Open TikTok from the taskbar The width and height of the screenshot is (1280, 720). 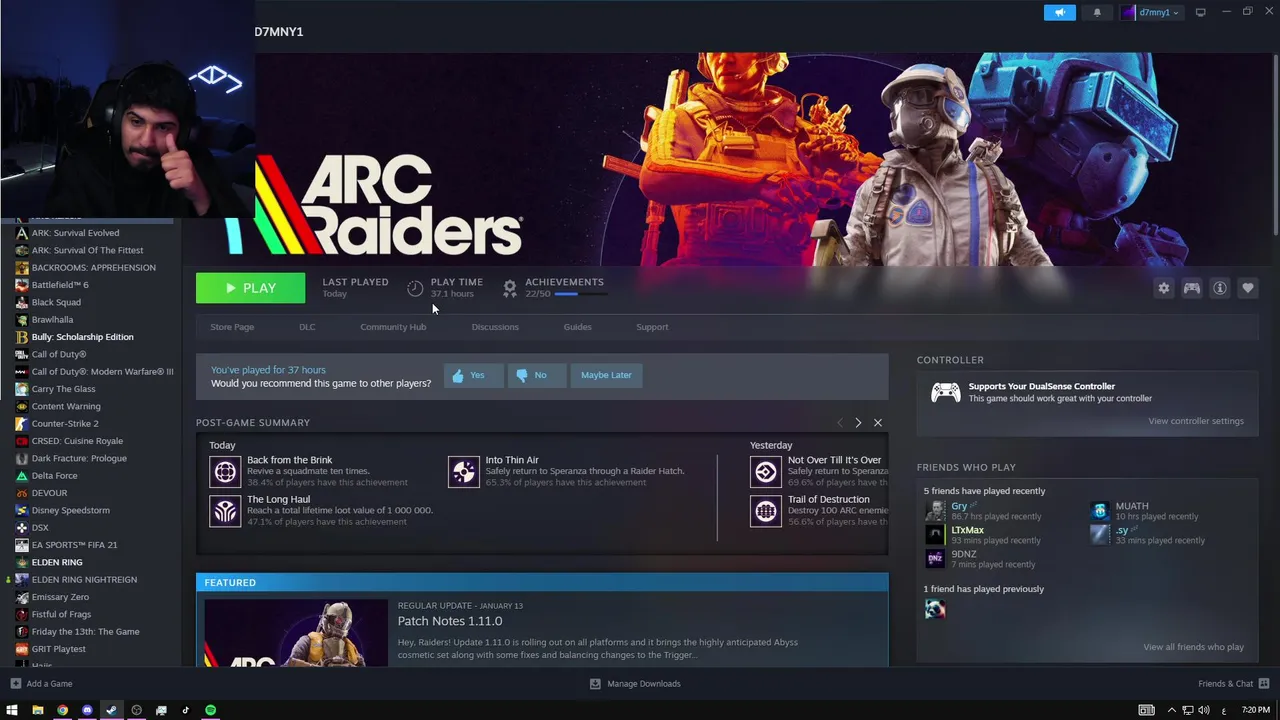click(x=185, y=710)
